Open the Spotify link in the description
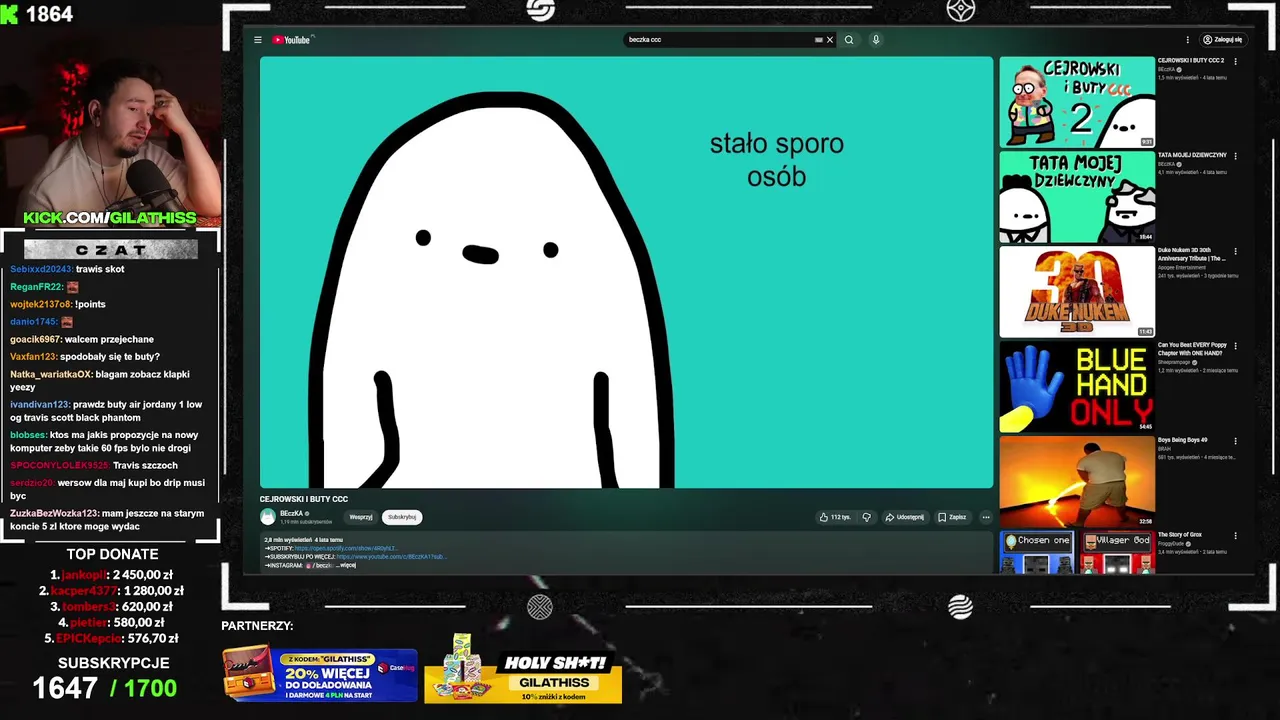The width and height of the screenshot is (1280, 720). click(x=345, y=548)
